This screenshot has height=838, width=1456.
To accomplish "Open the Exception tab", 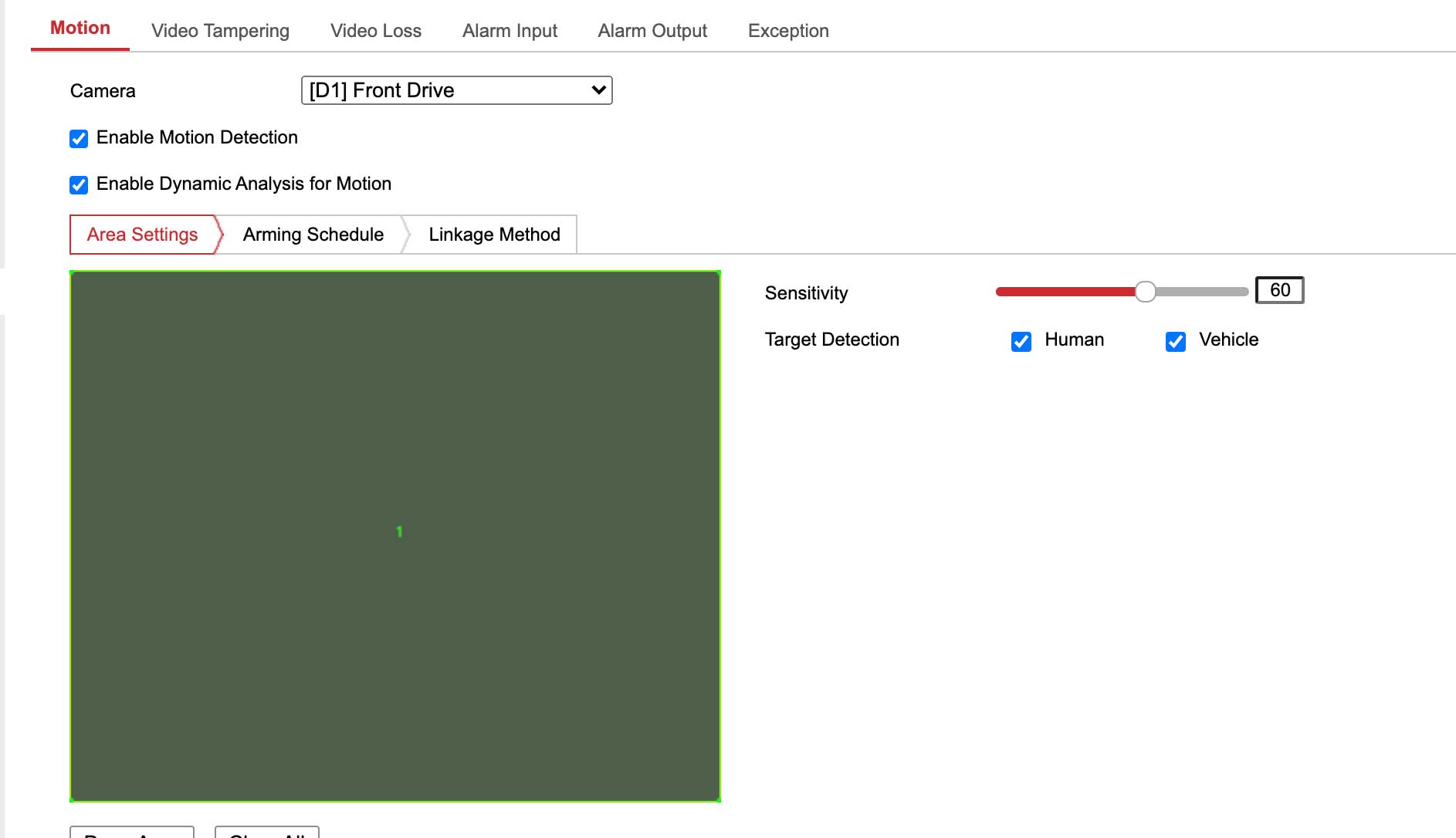I will [788, 31].
